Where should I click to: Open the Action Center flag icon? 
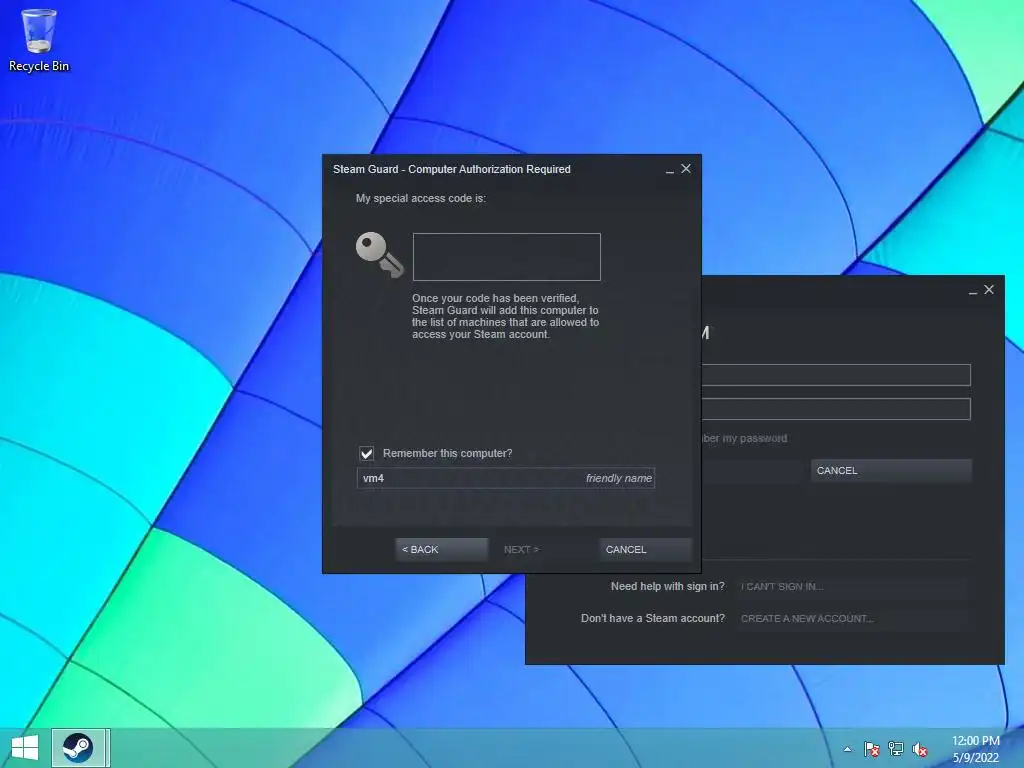coord(872,749)
